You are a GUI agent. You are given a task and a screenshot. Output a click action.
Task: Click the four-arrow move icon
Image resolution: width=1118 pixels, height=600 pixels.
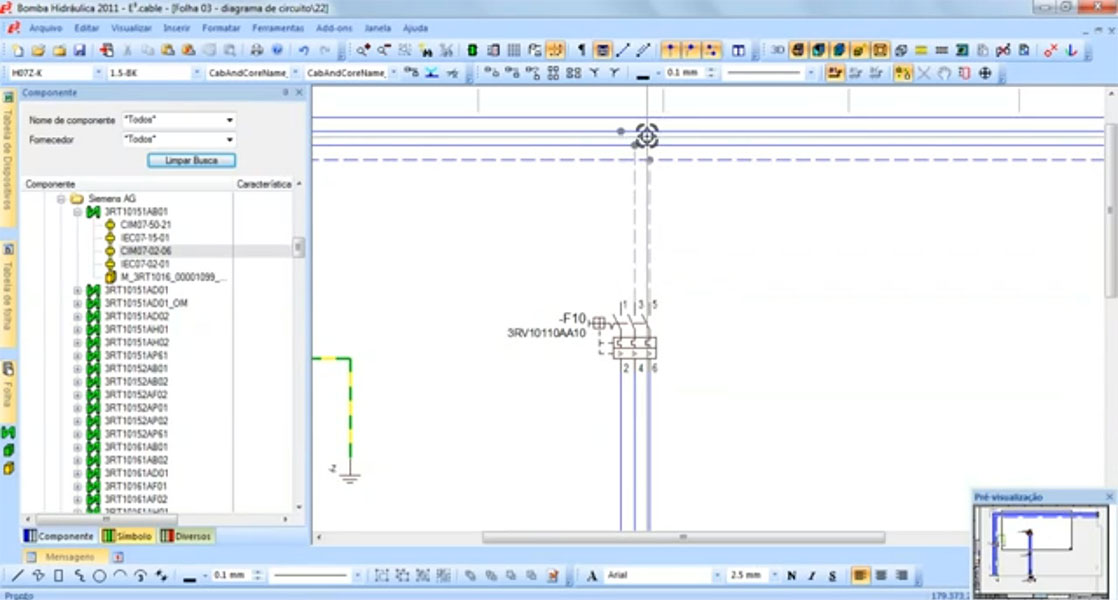point(985,73)
